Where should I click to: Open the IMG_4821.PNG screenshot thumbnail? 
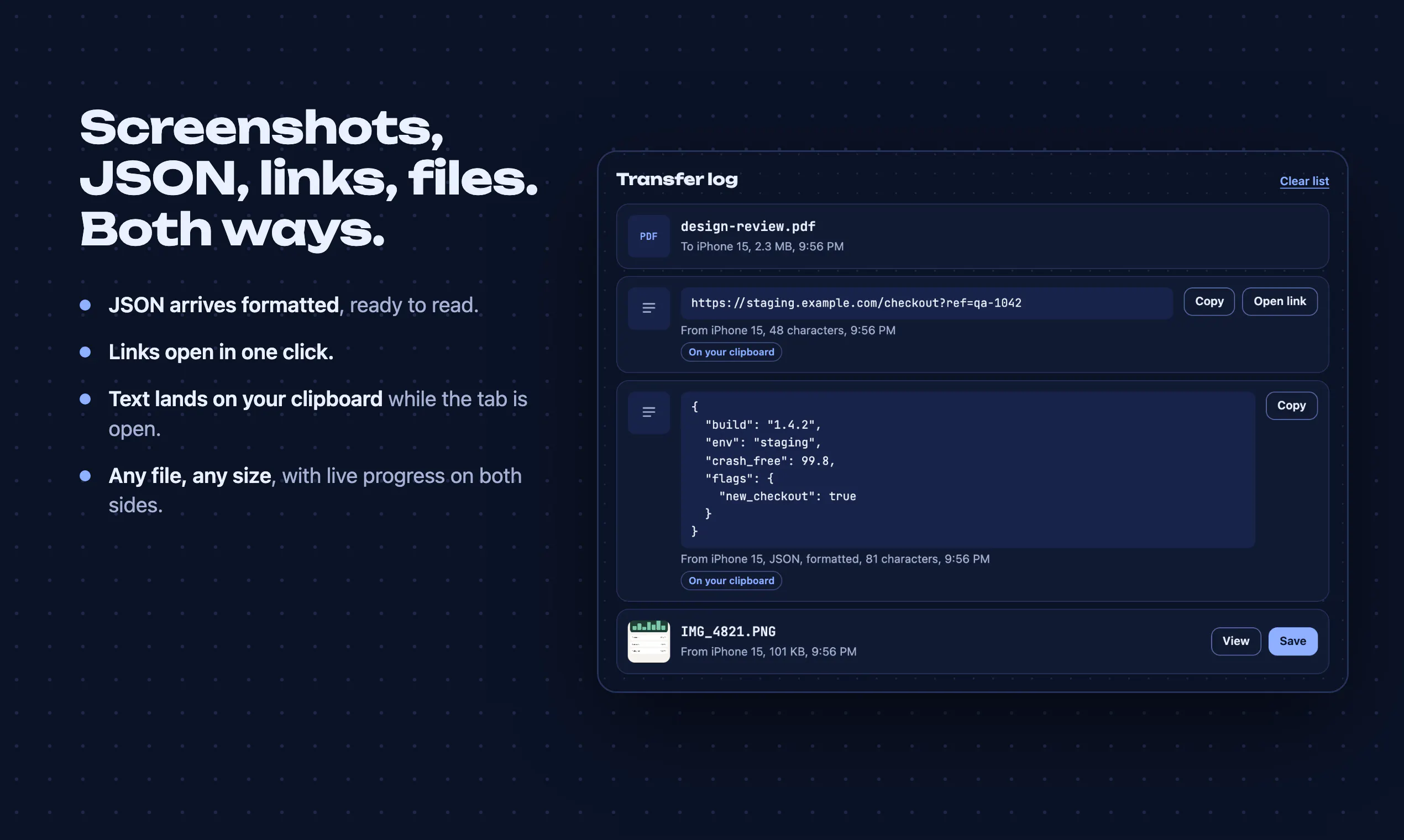(648, 641)
